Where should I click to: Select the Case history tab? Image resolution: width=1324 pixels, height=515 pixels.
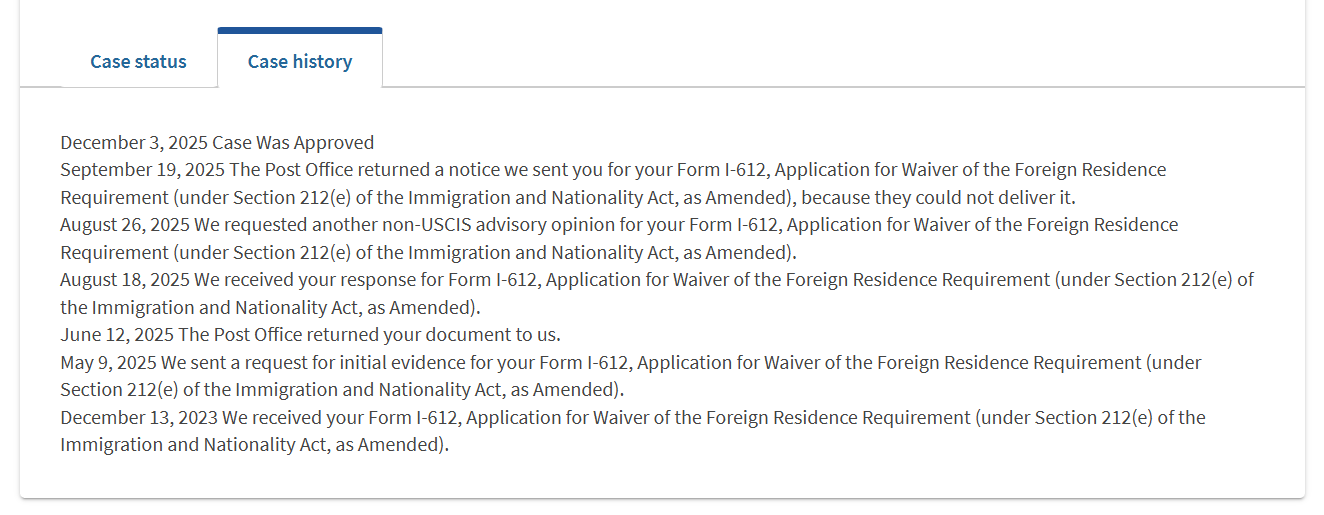(x=299, y=62)
